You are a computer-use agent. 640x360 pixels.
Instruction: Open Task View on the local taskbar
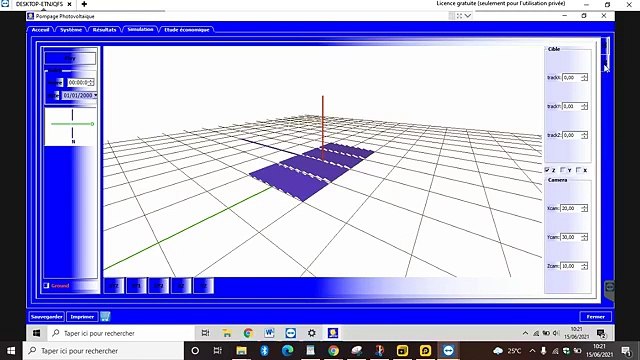(218, 351)
